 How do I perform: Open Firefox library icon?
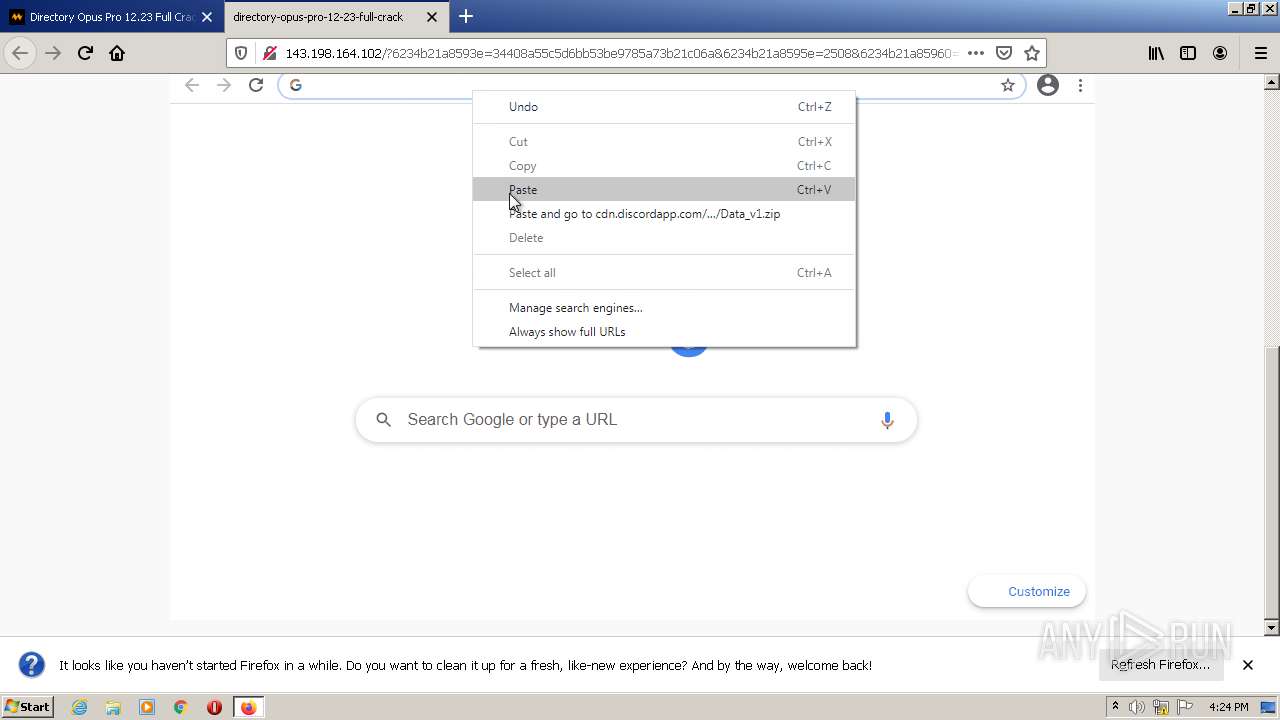(1156, 53)
